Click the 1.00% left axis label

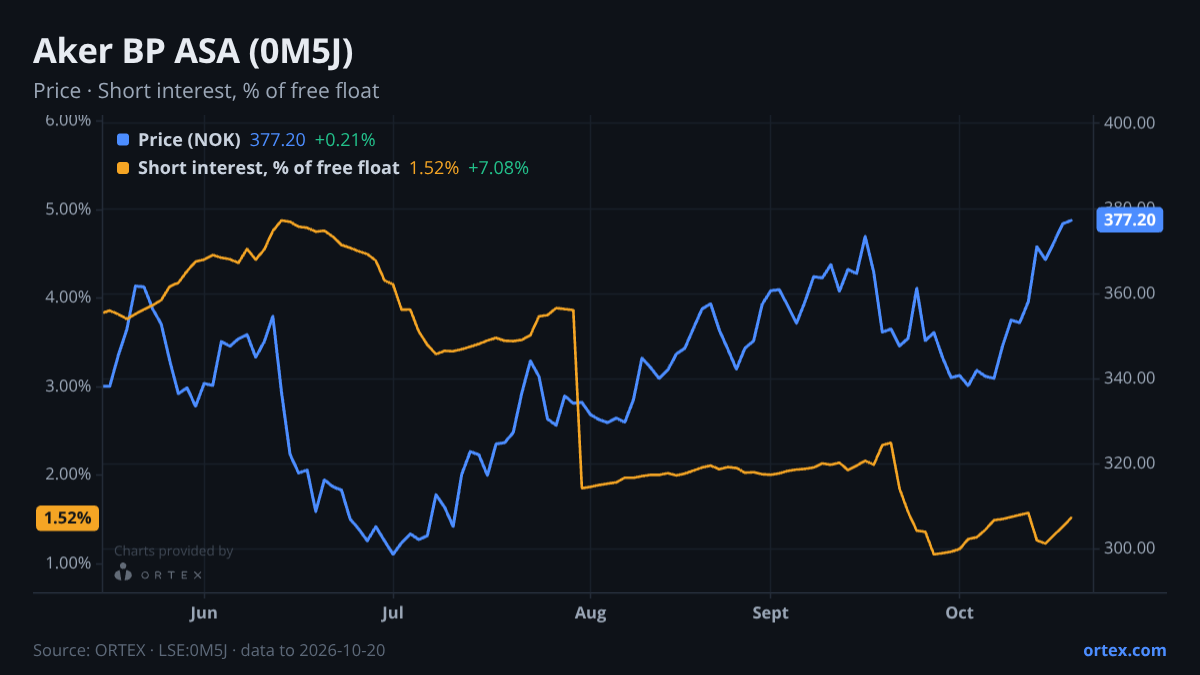pos(69,563)
